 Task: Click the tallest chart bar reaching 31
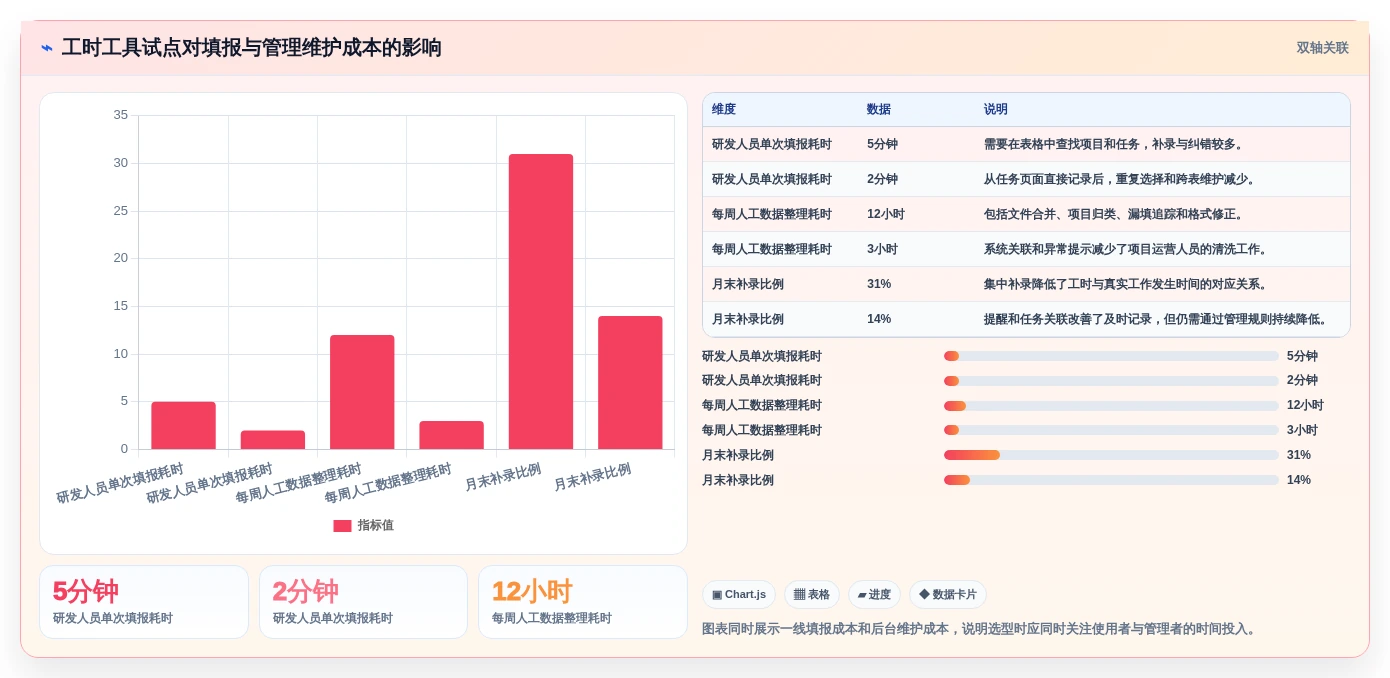click(x=541, y=302)
